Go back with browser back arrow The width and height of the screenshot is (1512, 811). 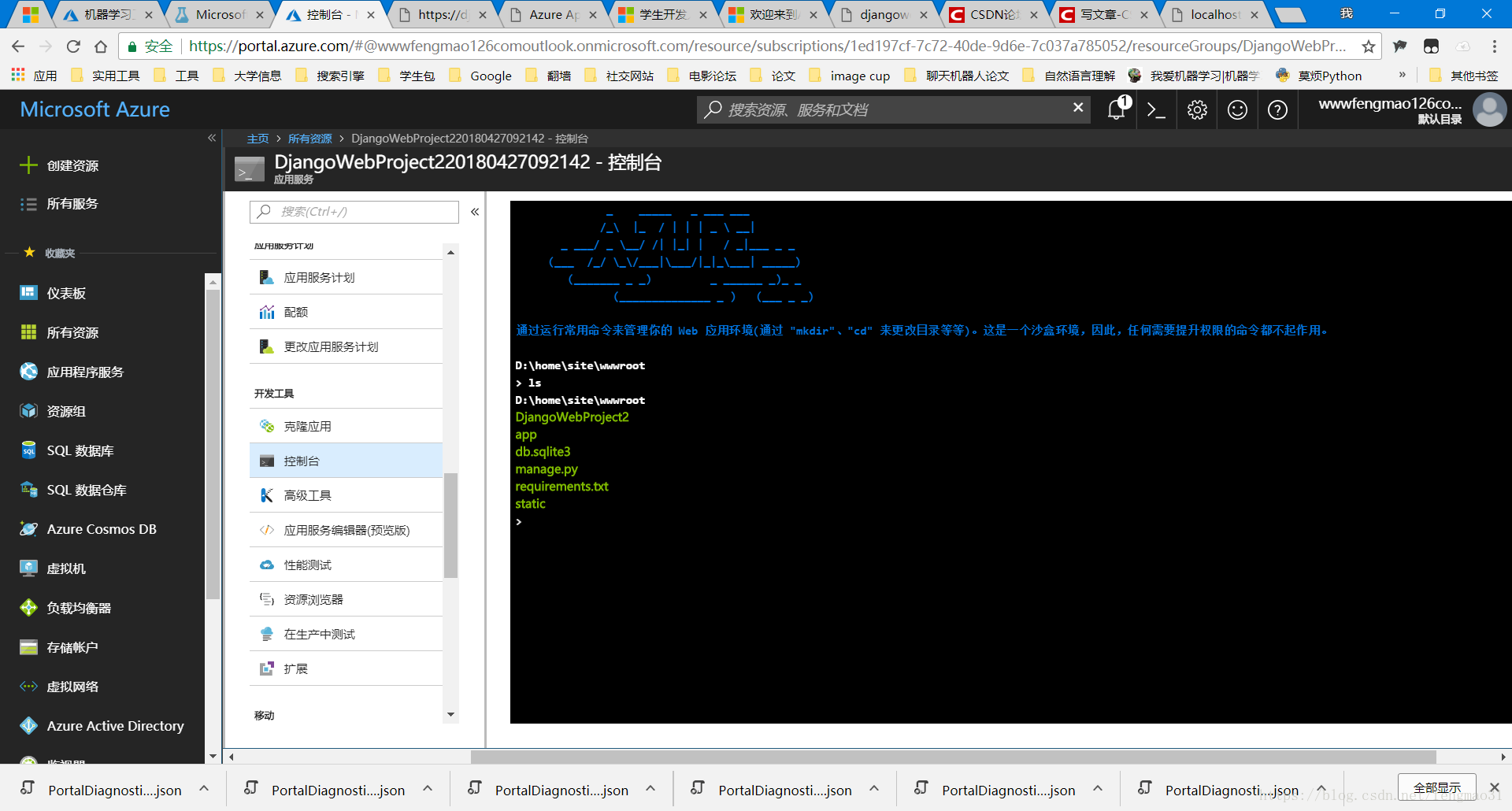(x=18, y=46)
